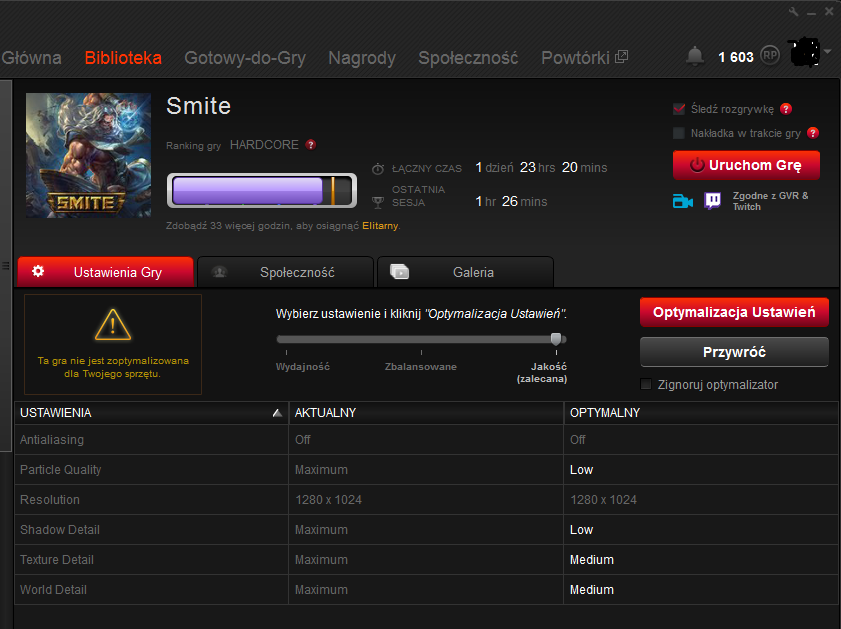Select the Texture Detail row
841x629 pixels.
426,560
